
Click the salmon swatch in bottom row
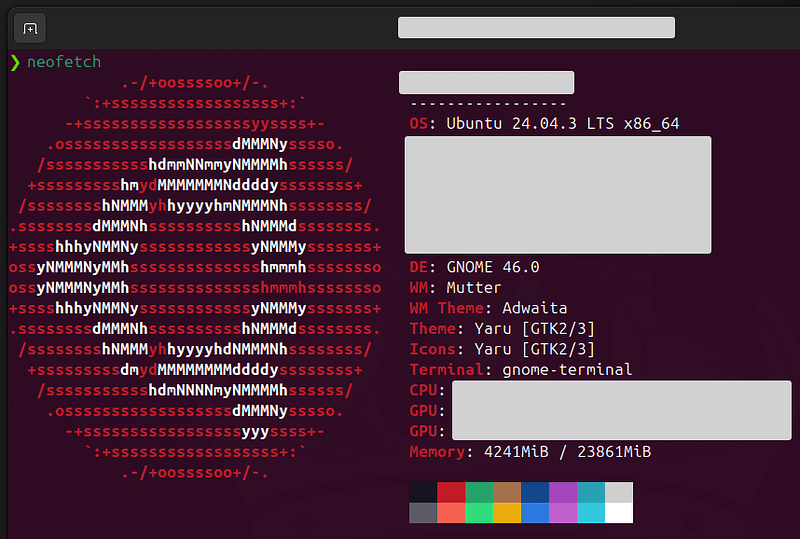click(451, 513)
